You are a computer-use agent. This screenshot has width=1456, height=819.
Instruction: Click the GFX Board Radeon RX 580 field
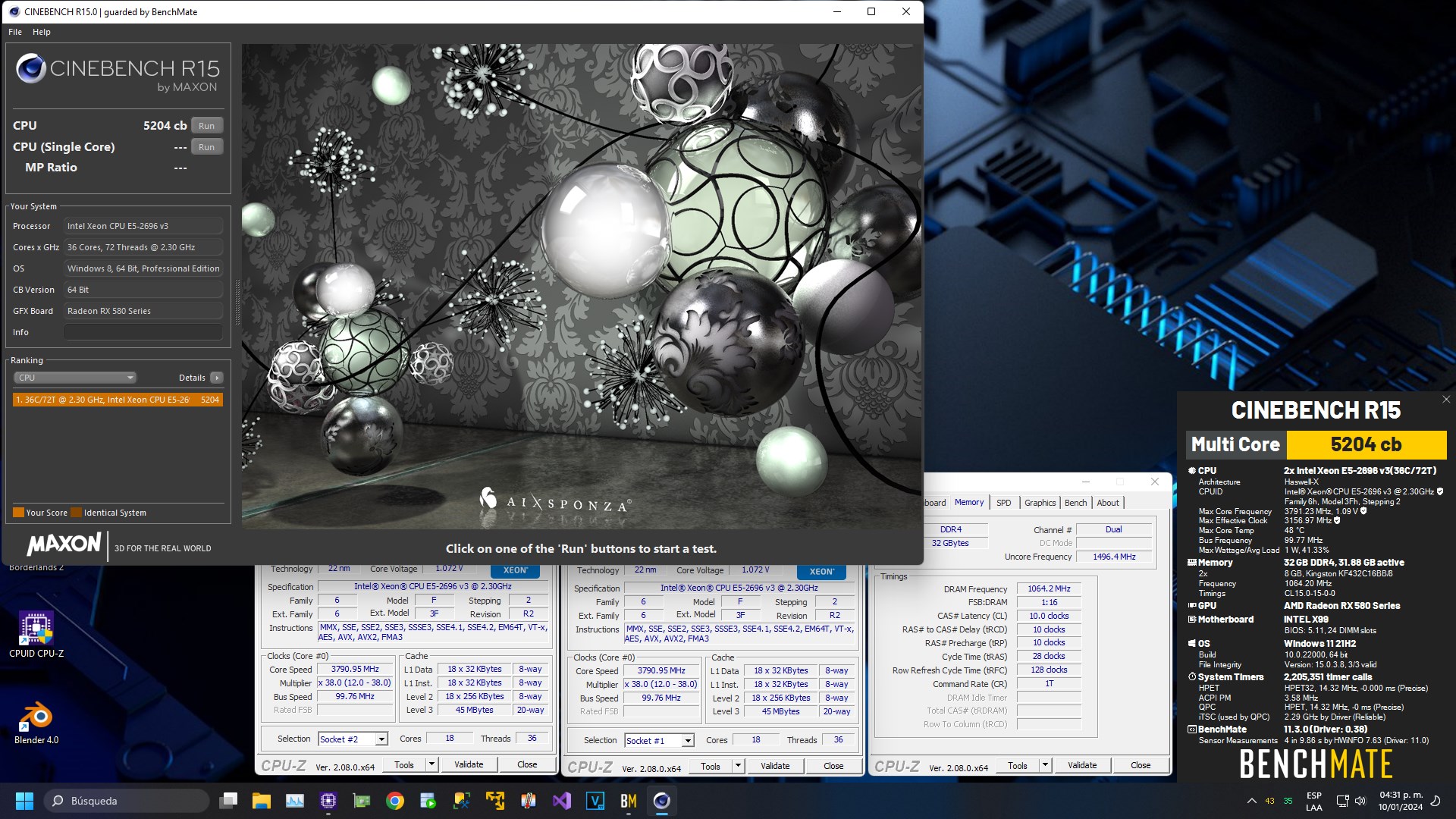pyautogui.click(x=143, y=311)
